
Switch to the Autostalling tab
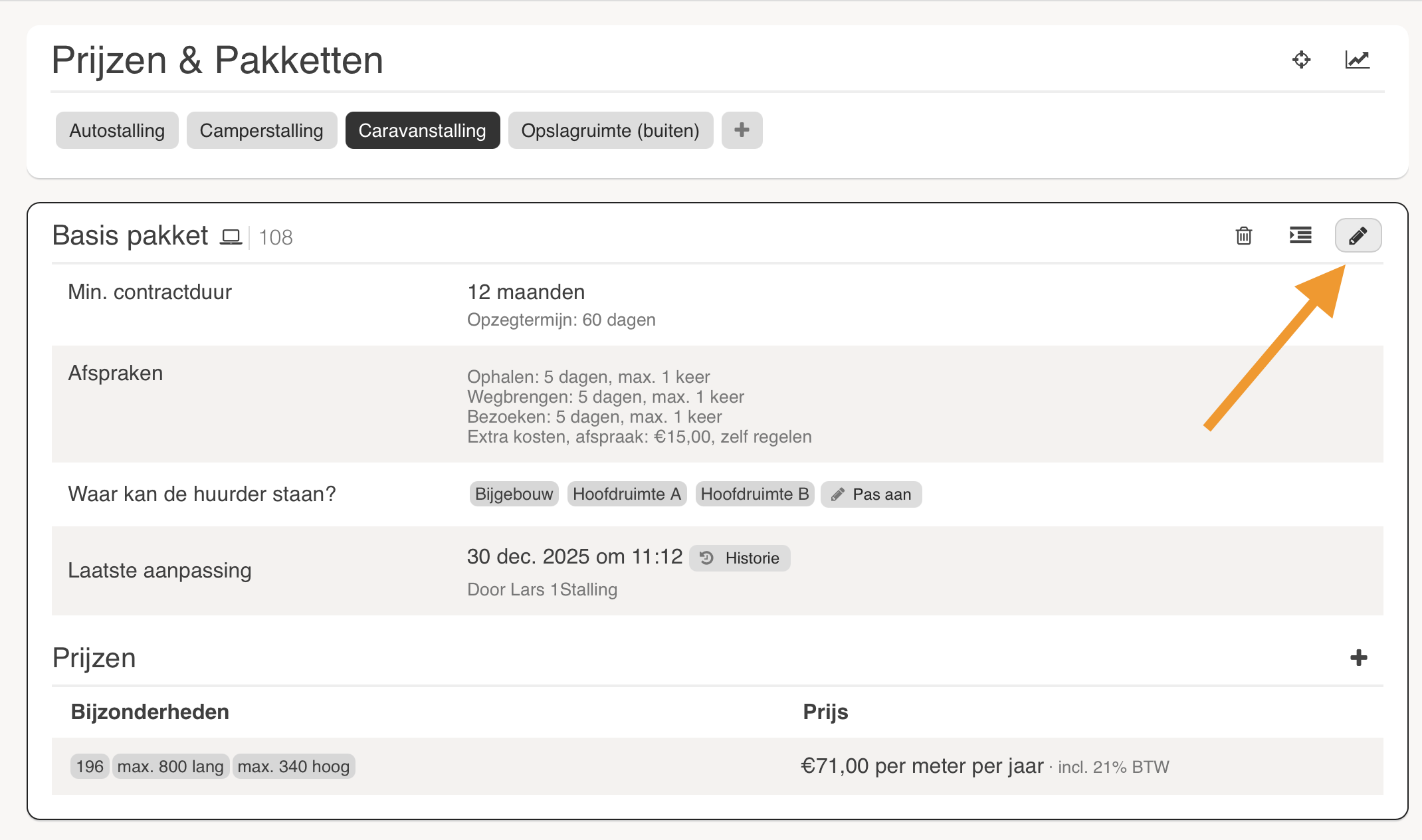(117, 130)
